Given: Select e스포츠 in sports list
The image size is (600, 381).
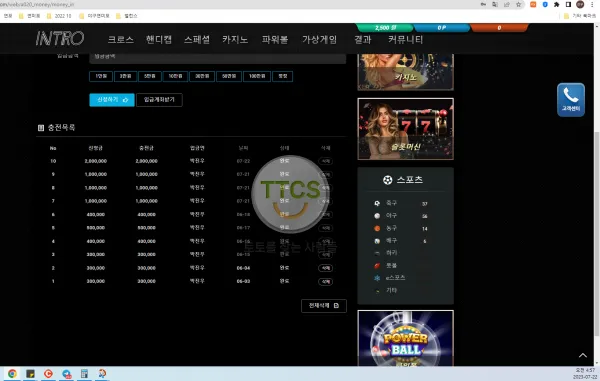Looking at the screenshot, I should coord(395,278).
